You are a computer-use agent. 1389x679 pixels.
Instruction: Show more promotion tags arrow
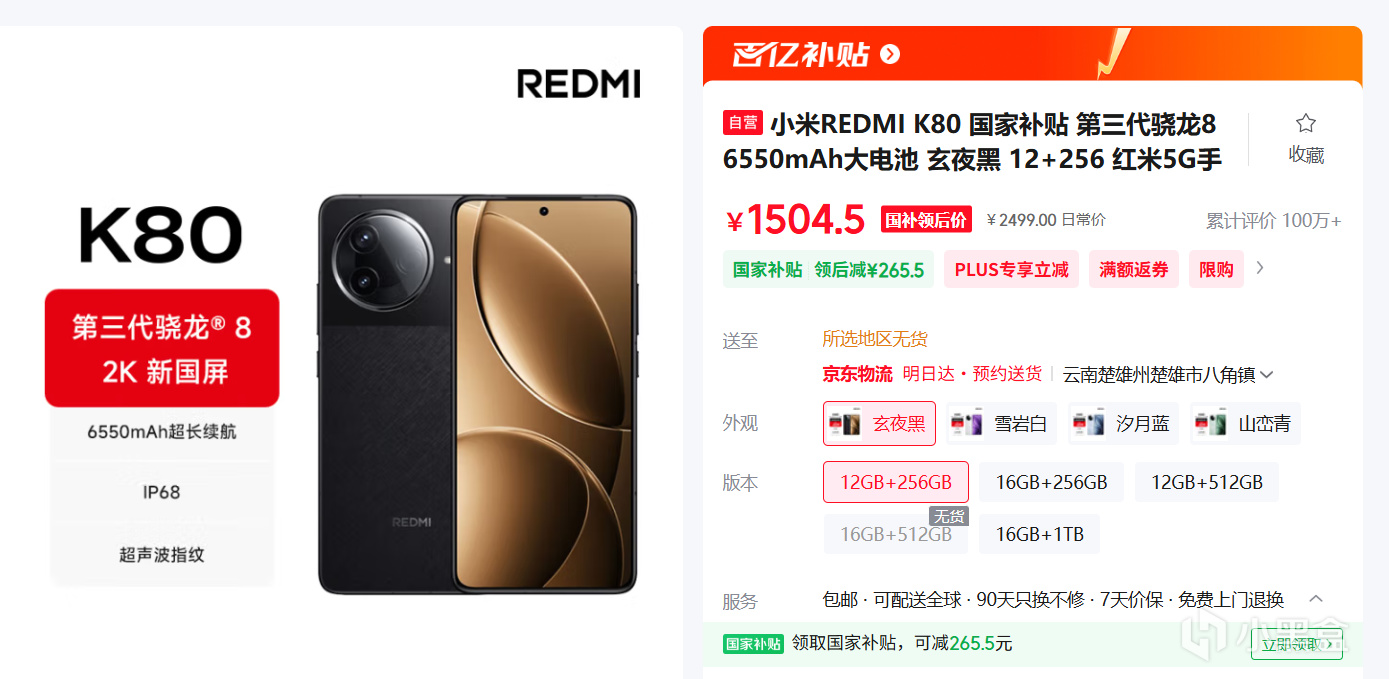1260,268
